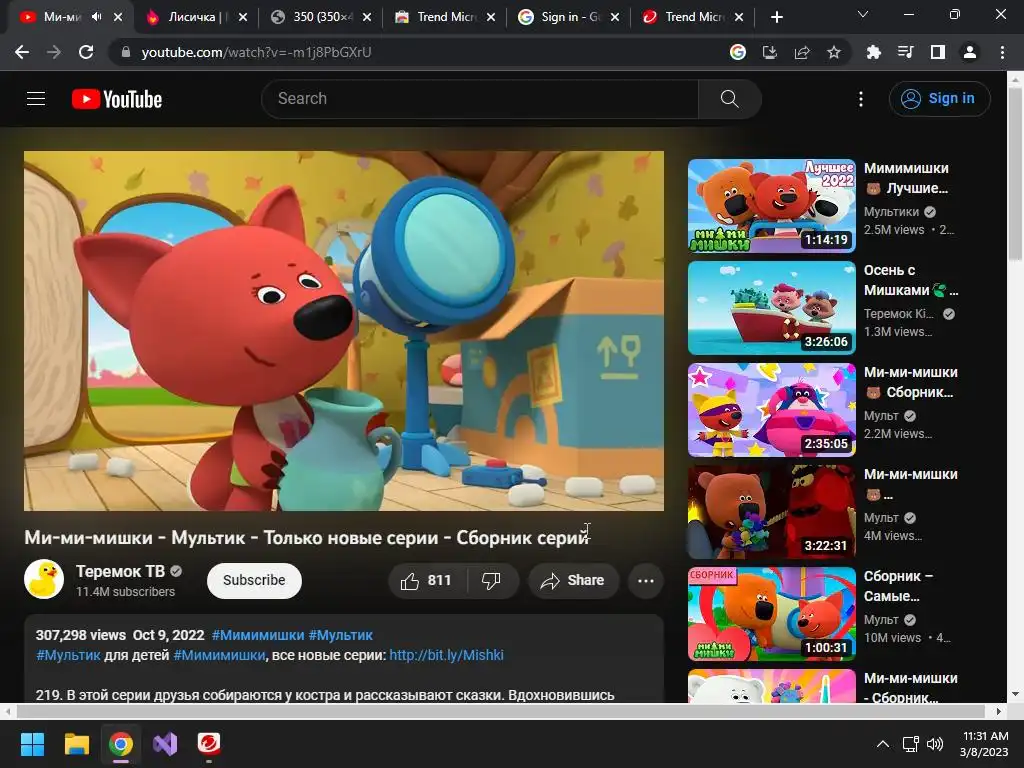Click the #Мимимишки hashtag beside date

point(258,635)
